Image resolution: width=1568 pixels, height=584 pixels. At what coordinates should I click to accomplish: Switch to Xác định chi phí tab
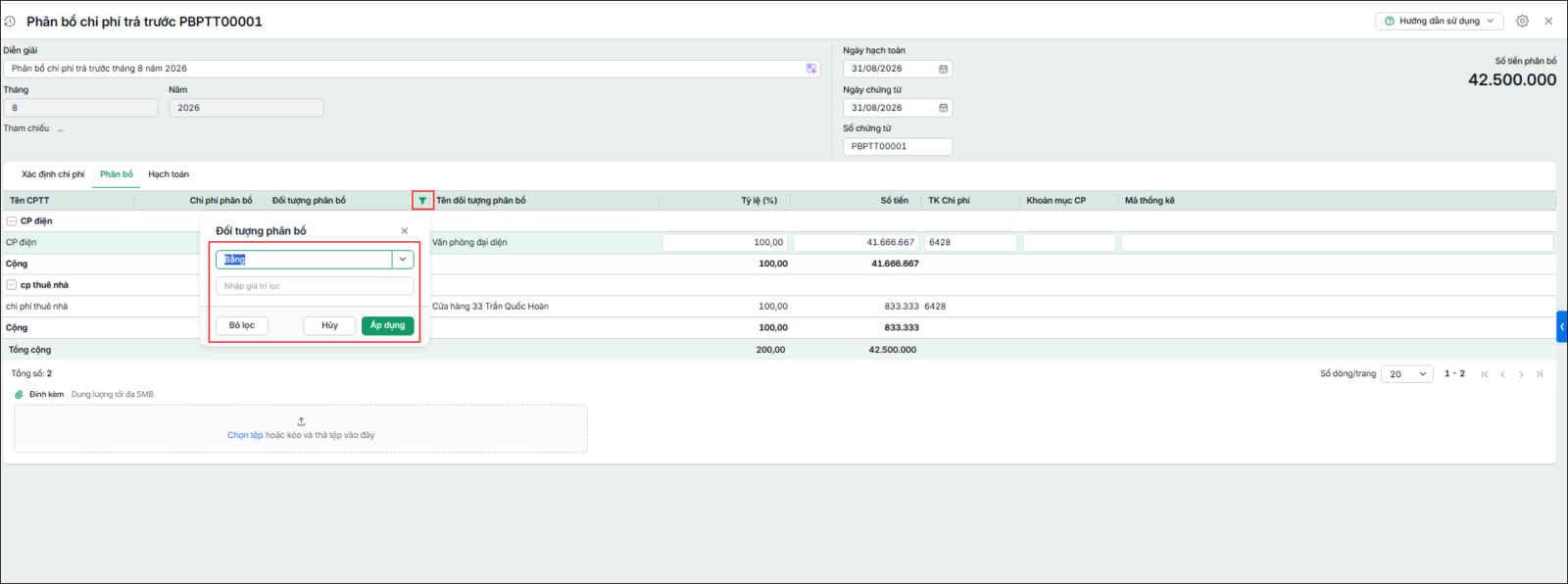click(53, 174)
